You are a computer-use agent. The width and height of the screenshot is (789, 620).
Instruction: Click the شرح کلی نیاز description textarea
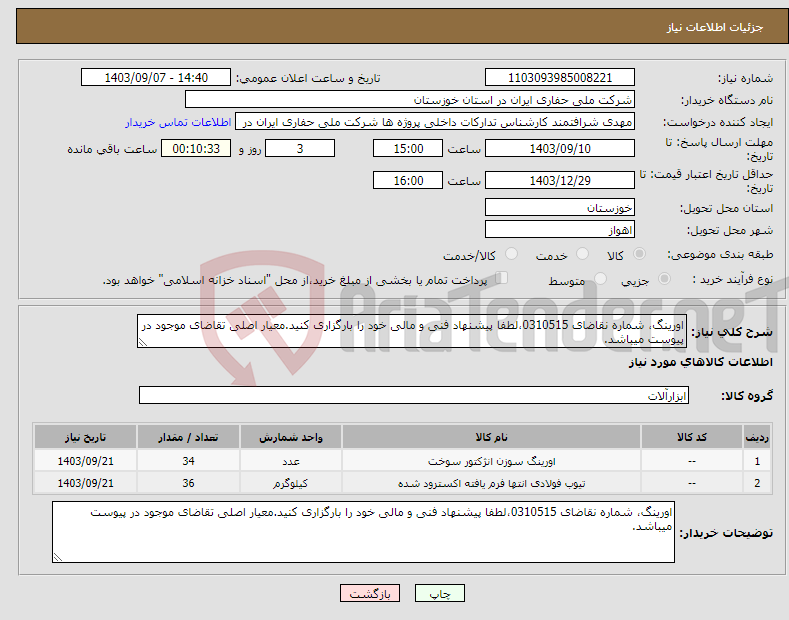(412, 331)
